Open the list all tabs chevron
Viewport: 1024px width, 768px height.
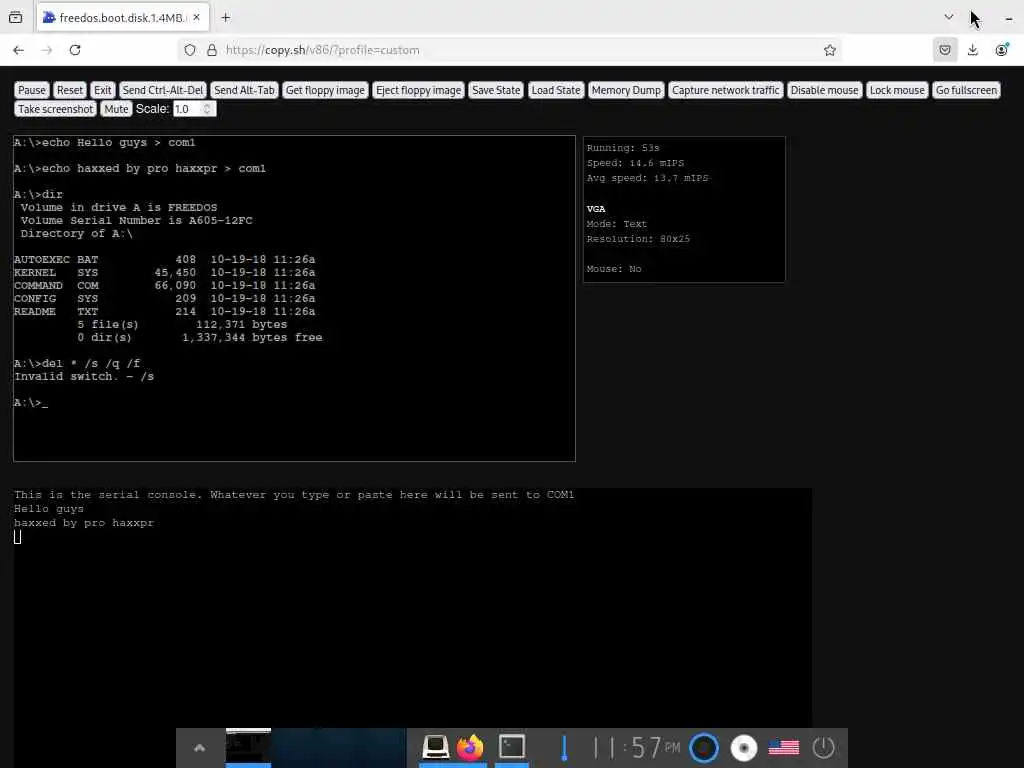(949, 18)
